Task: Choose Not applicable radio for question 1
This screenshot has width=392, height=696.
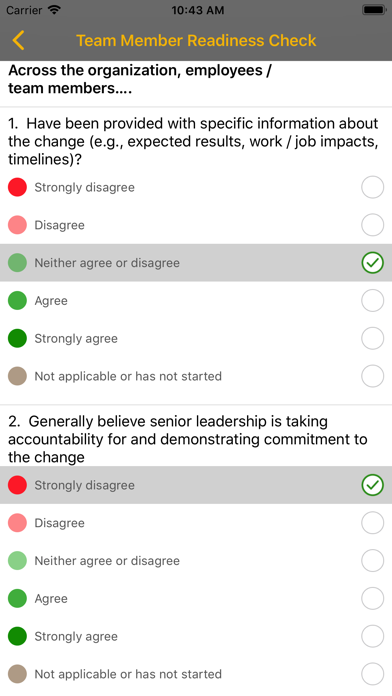Action: click(x=372, y=376)
